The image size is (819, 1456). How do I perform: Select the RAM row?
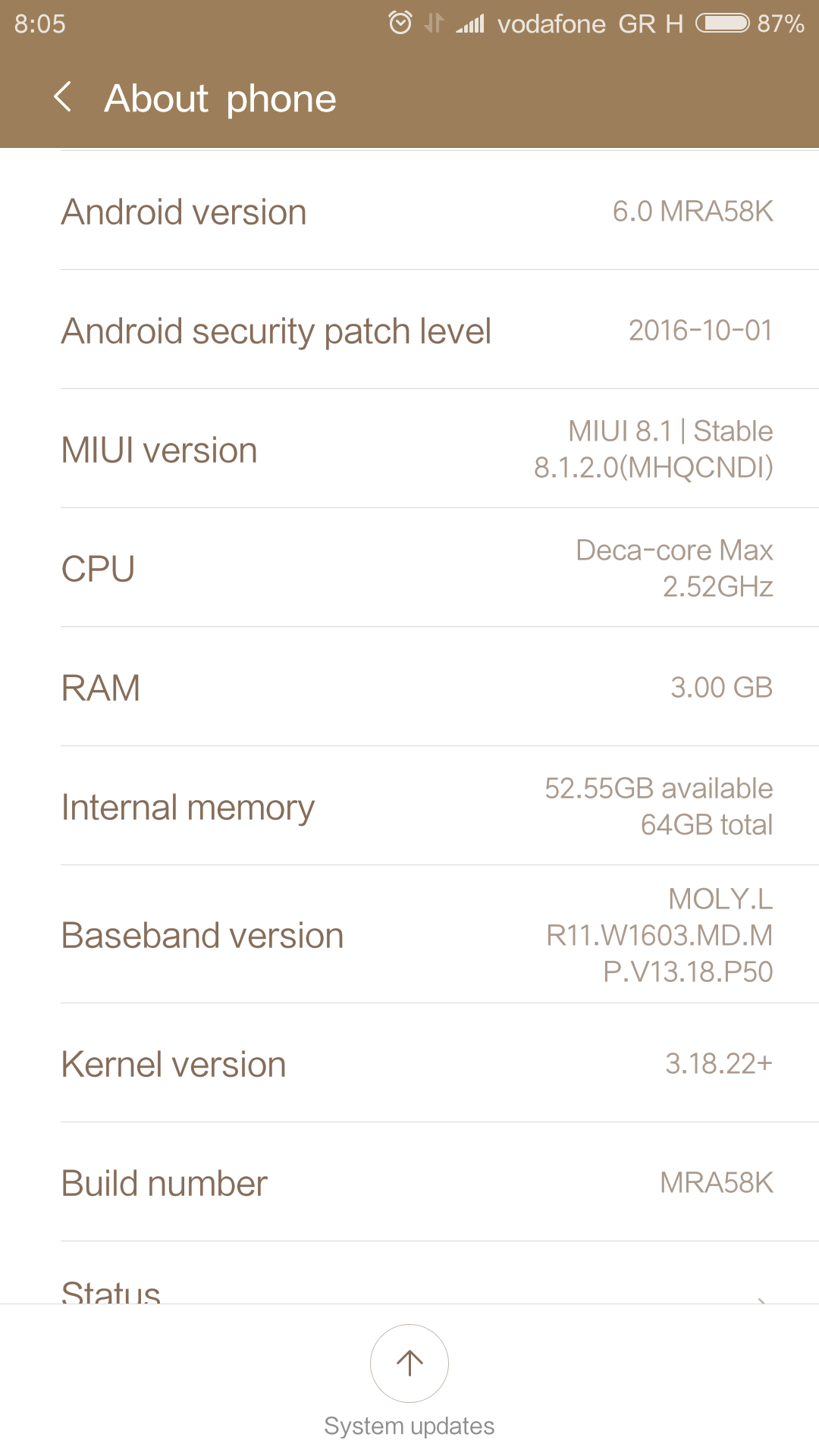coord(409,688)
